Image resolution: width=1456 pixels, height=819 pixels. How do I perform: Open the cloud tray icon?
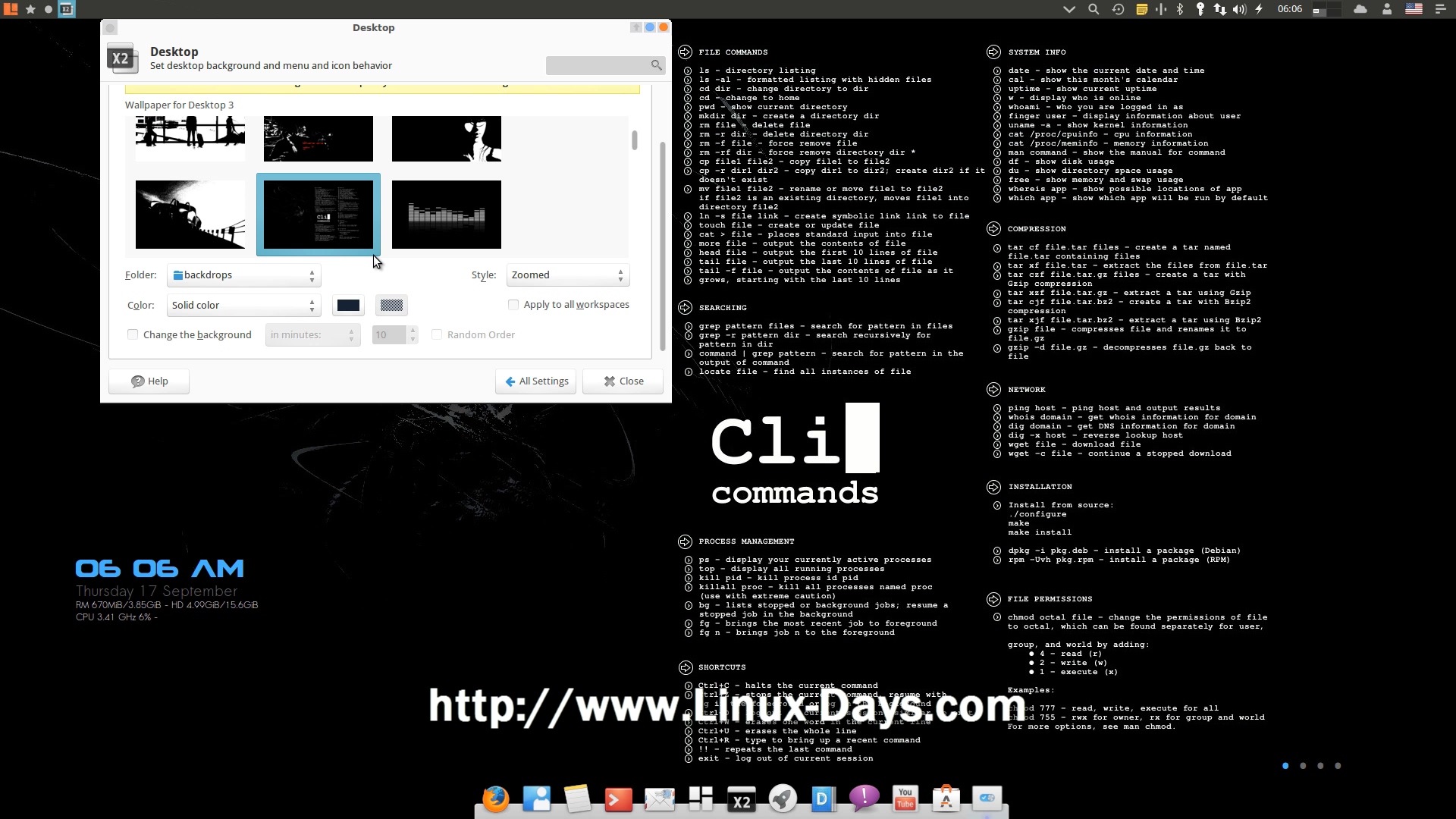pos(1360,9)
